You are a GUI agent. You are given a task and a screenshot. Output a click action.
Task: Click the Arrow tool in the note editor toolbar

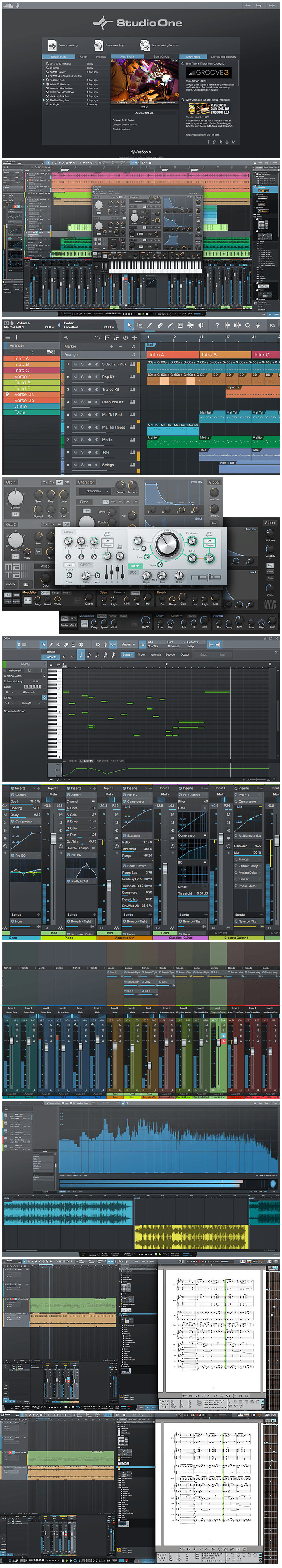click(x=44, y=645)
